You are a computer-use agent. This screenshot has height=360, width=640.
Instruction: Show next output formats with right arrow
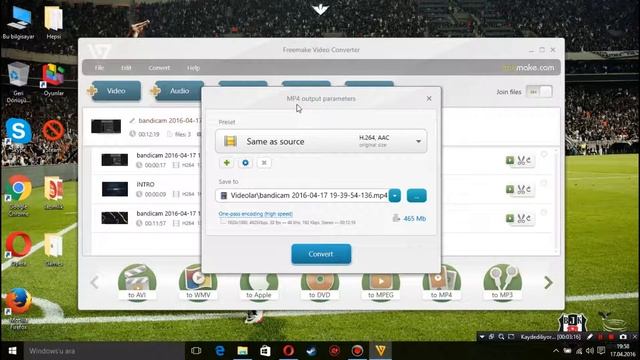(549, 282)
